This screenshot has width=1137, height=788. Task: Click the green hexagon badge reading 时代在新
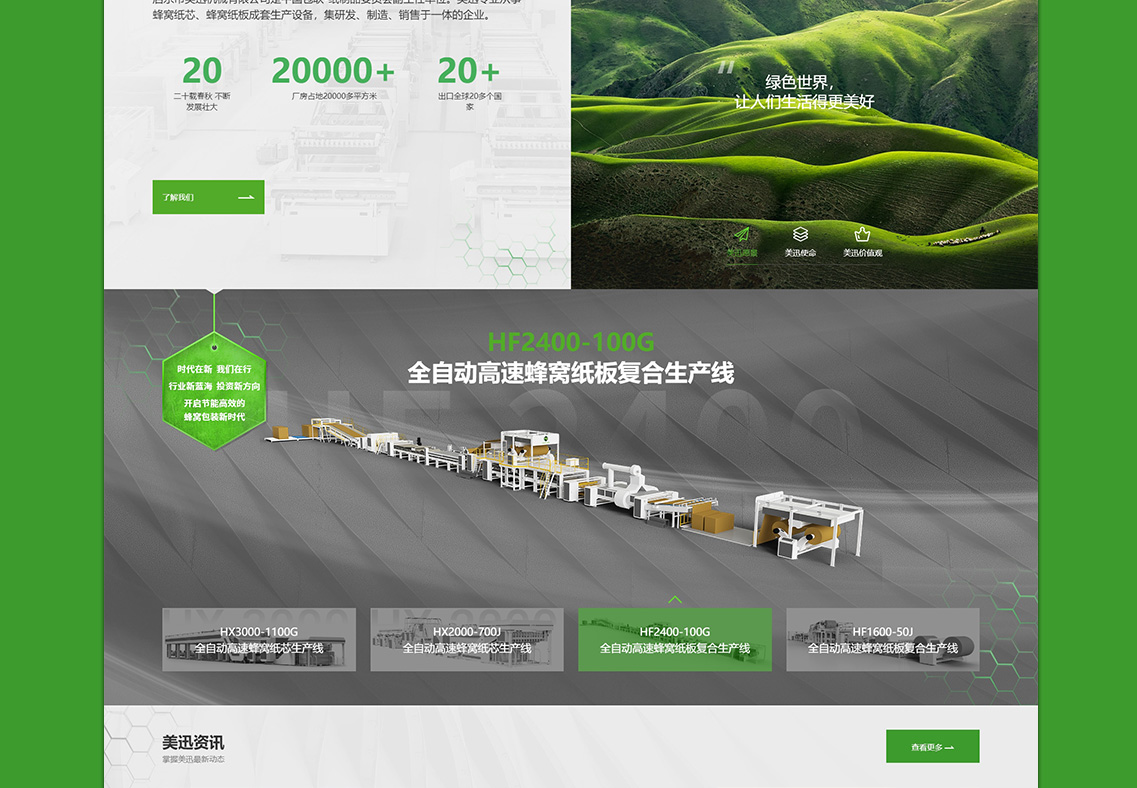pyautogui.click(x=214, y=392)
